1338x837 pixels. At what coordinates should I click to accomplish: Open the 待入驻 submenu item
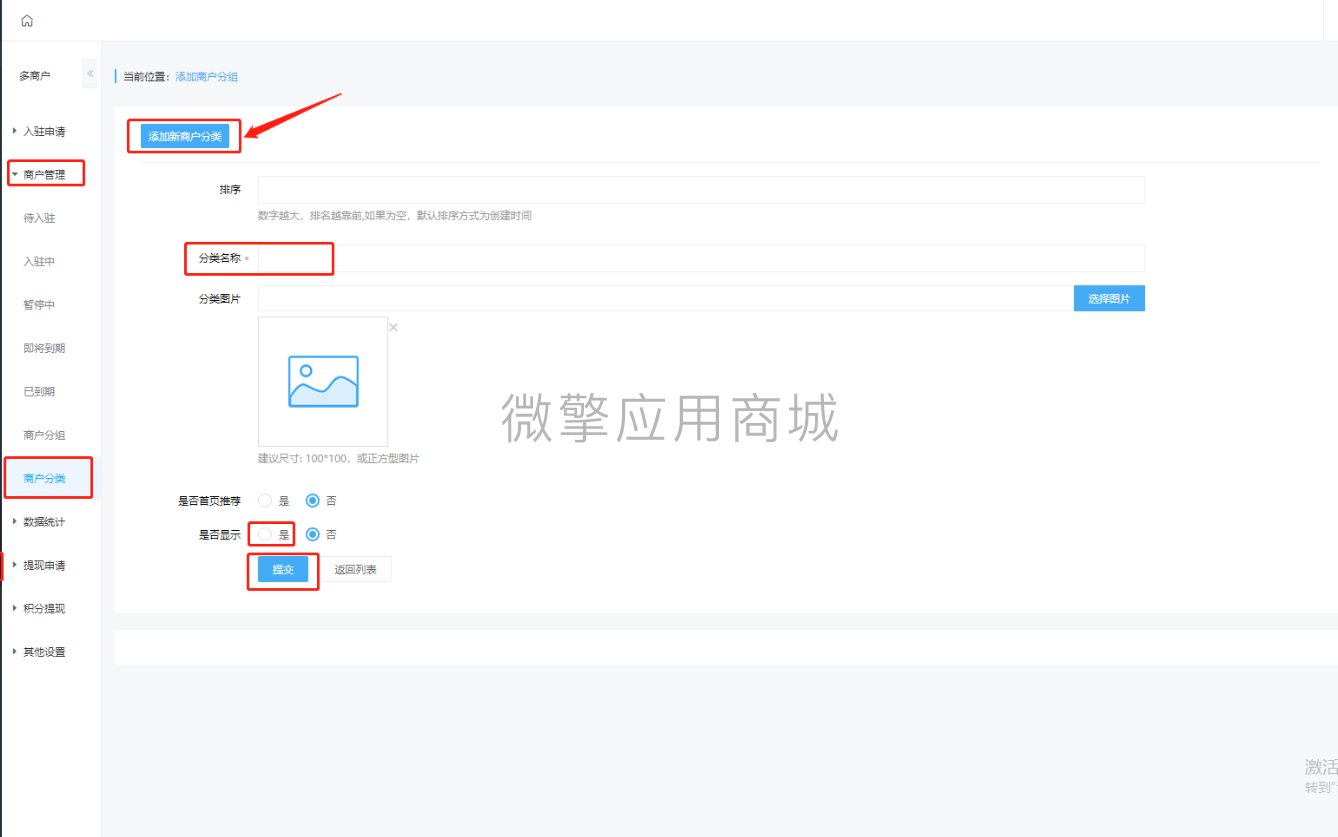pos(39,218)
